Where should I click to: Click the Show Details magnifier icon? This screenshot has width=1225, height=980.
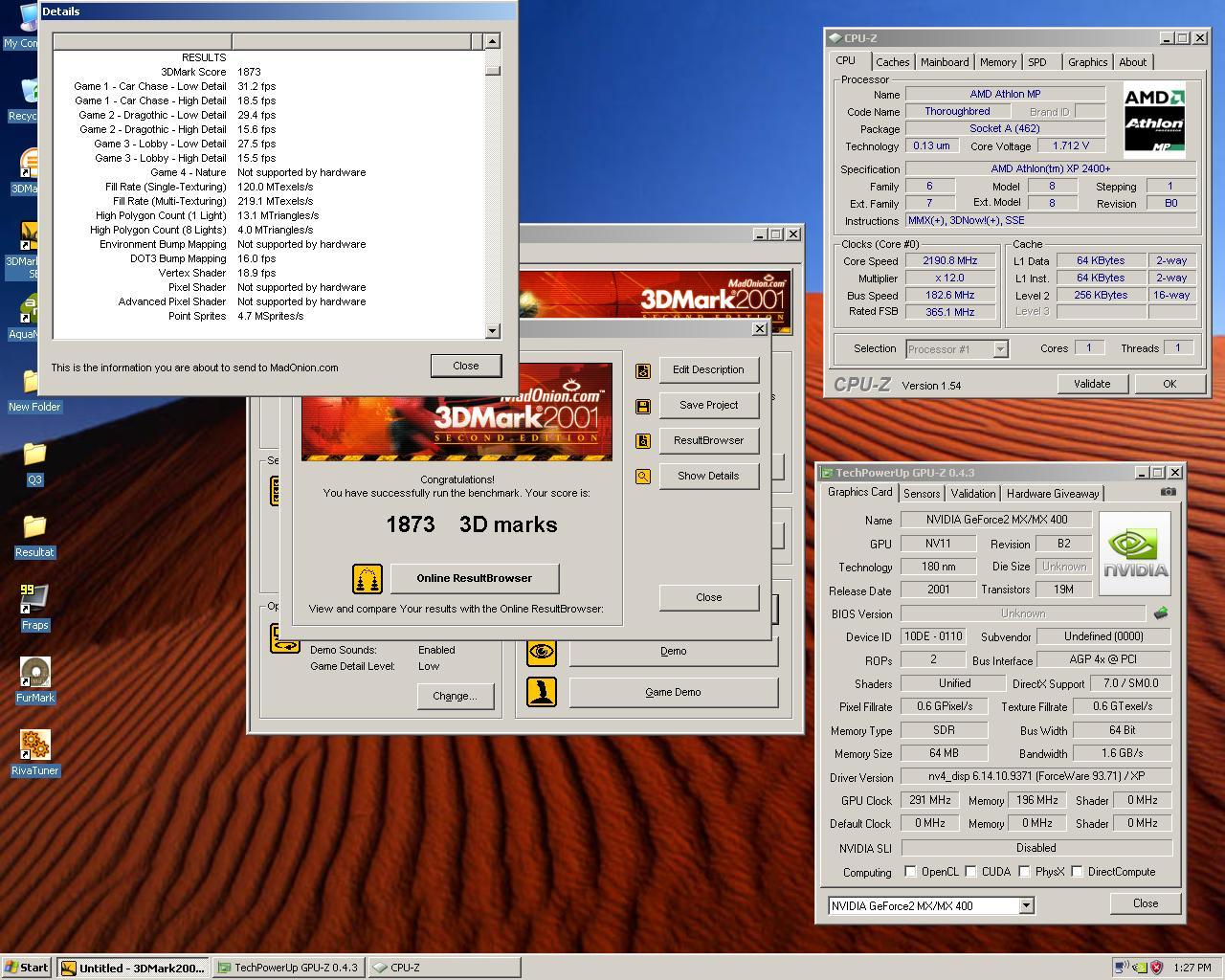[643, 477]
